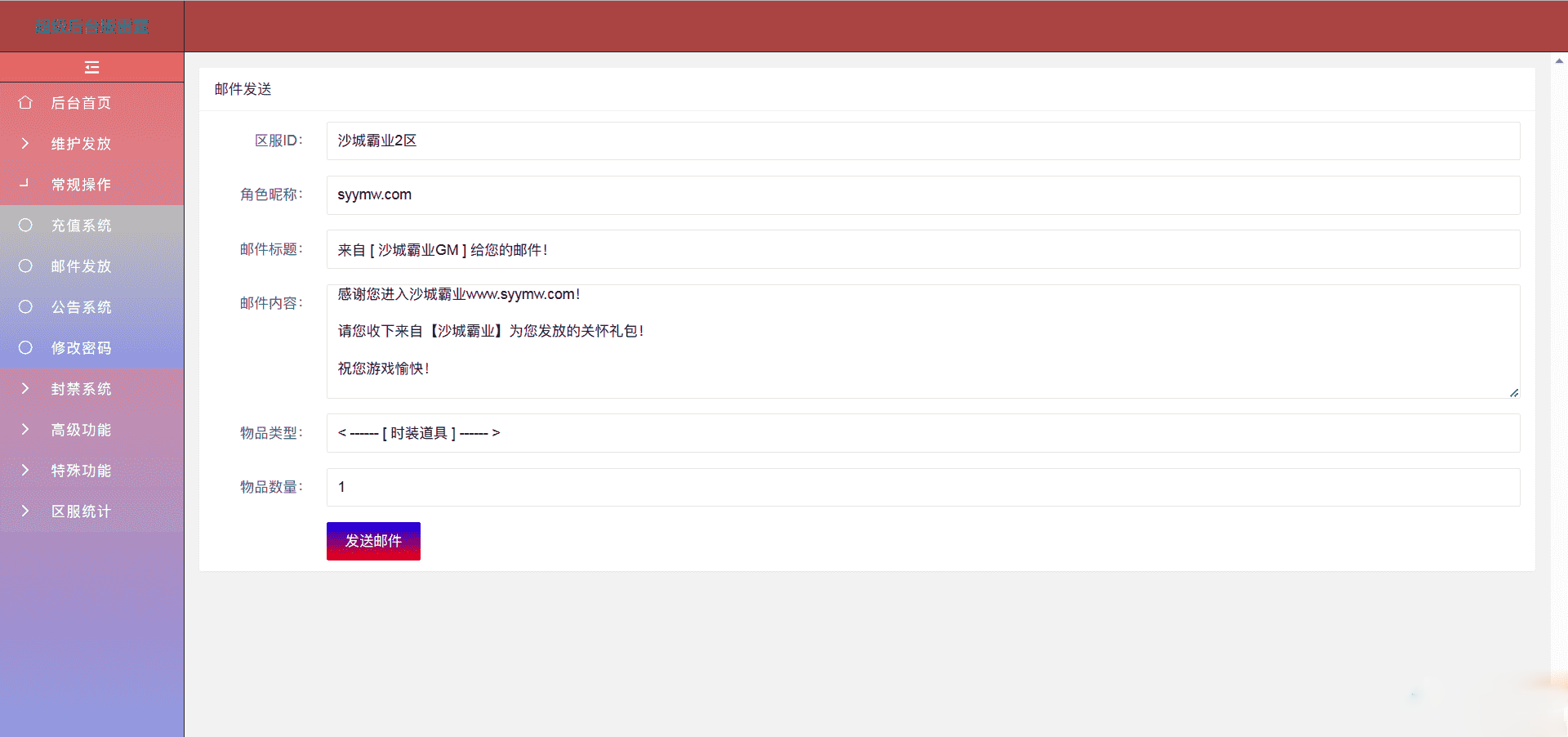Screen dimensions: 1568x737
Task: Open the 物品类型 dropdown showing 时装道具
Action: pyautogui.click(x=923, y=433)
